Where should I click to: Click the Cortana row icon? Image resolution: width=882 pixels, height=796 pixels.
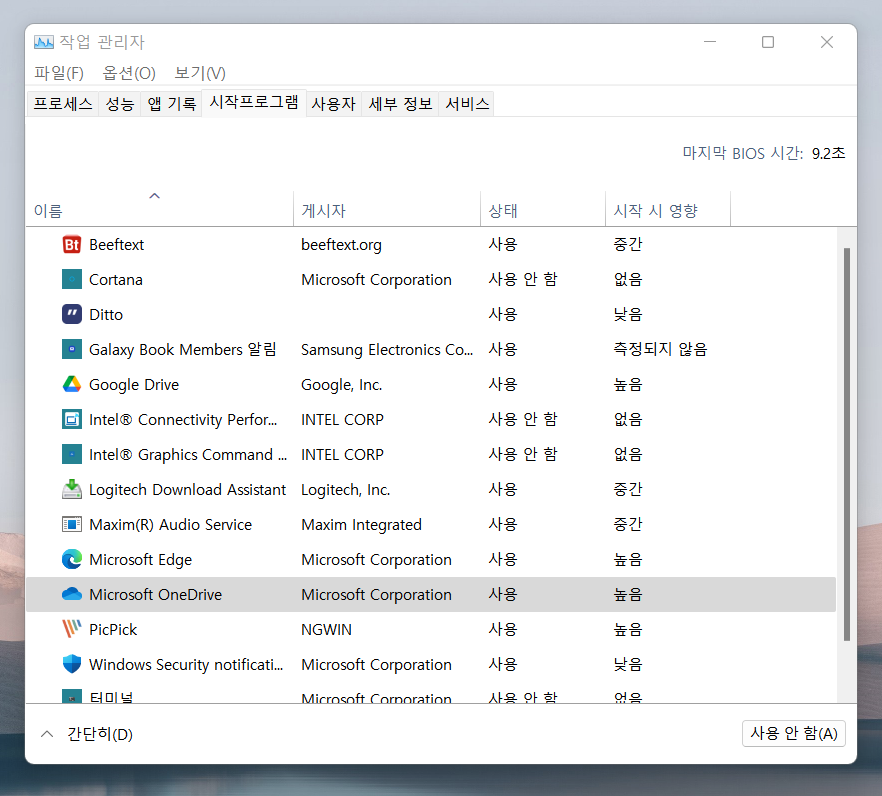pyautogui.click(x=71, y=280)
